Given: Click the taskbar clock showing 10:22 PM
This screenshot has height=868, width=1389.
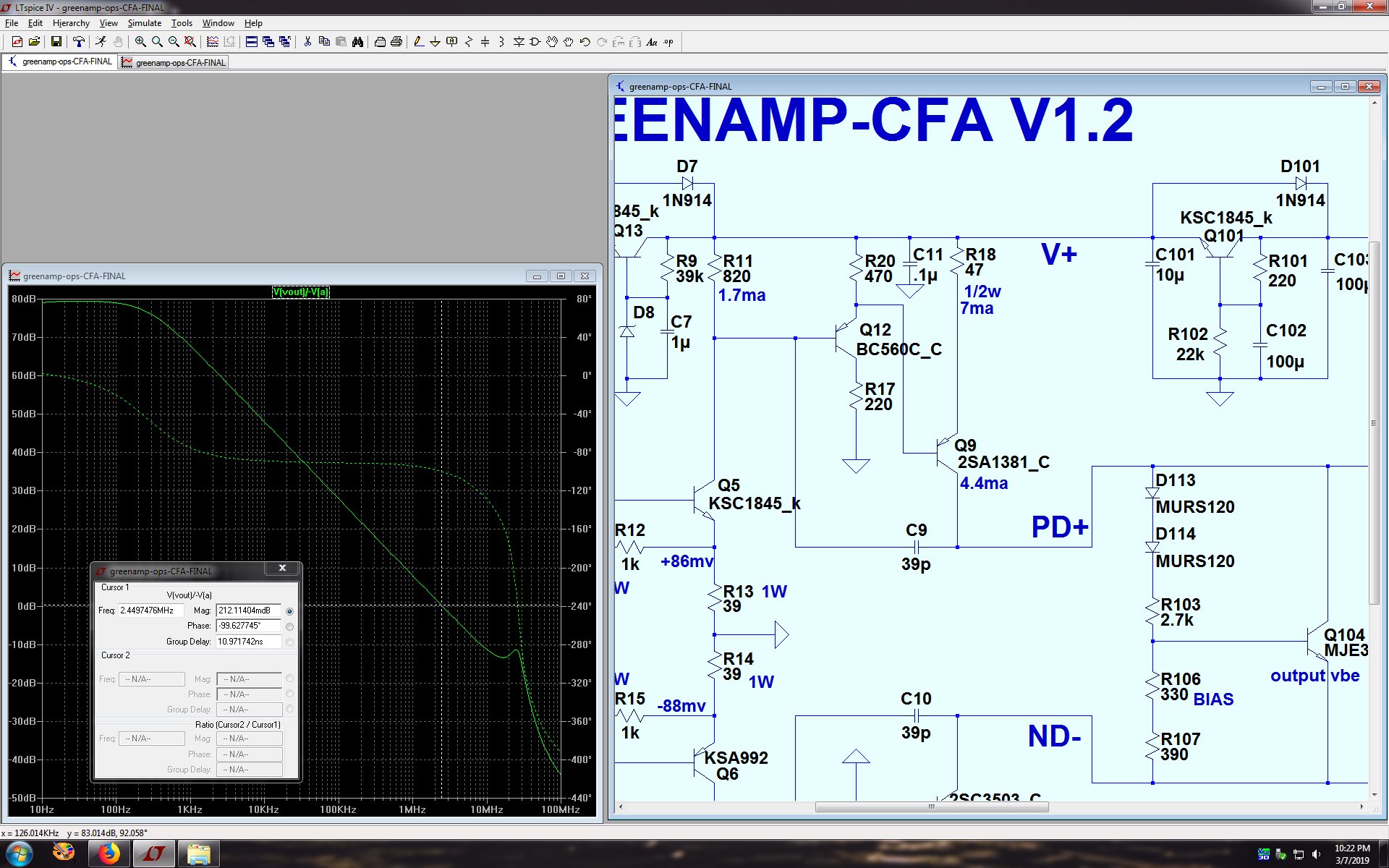Looking at the screenshot, I should pos(1352,854).
